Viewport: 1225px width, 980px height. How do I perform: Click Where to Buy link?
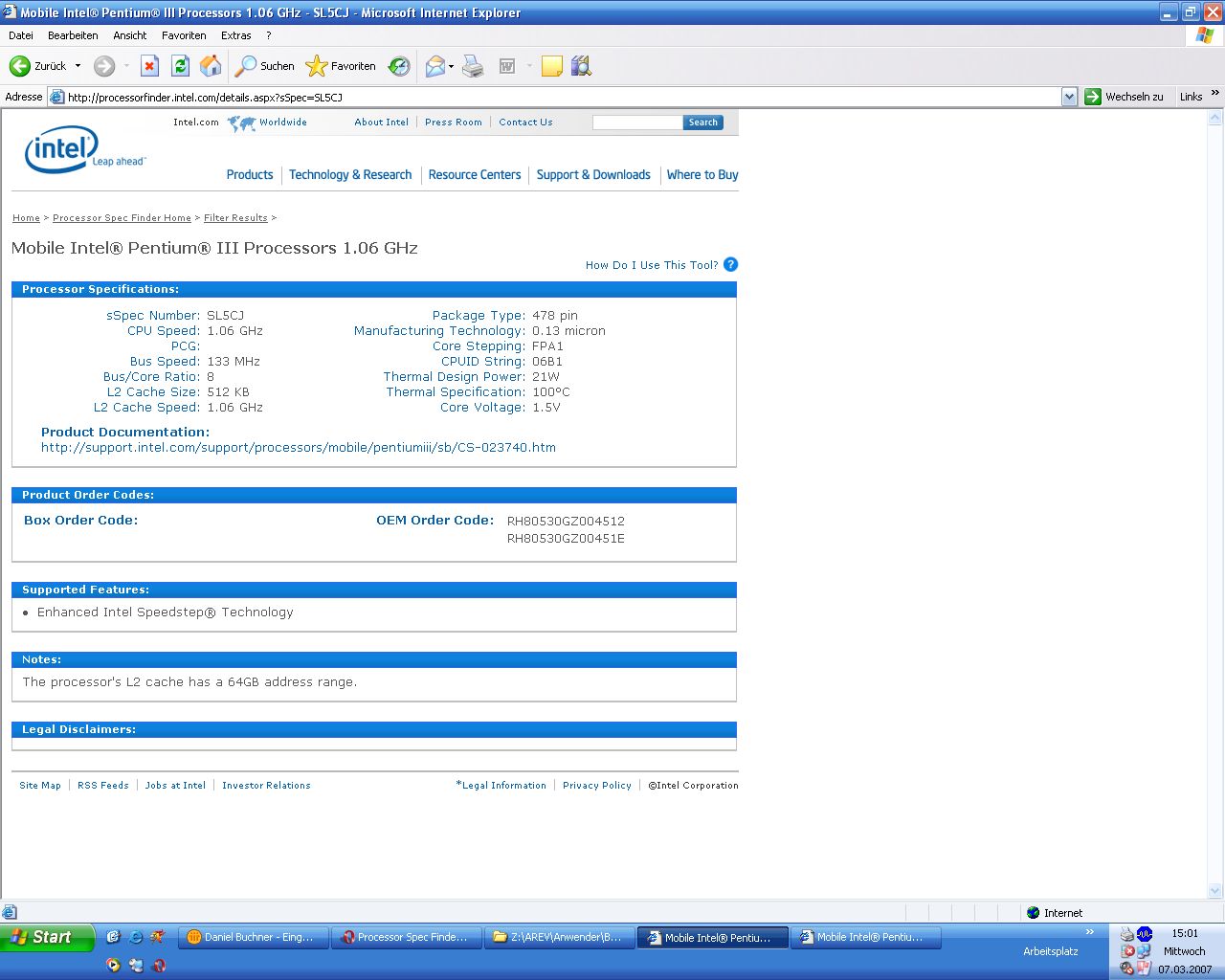(702, 175)
